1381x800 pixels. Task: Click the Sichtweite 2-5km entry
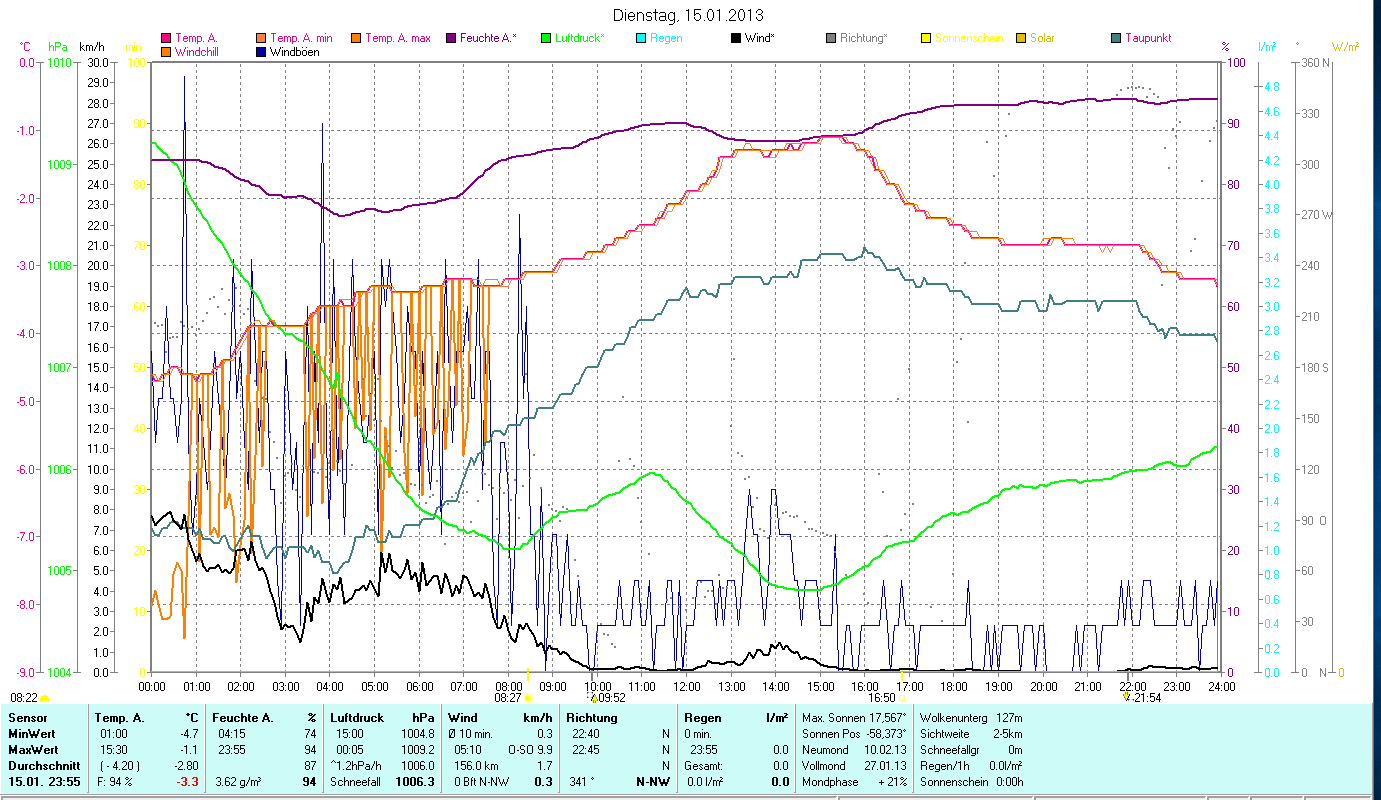point(970,734)
